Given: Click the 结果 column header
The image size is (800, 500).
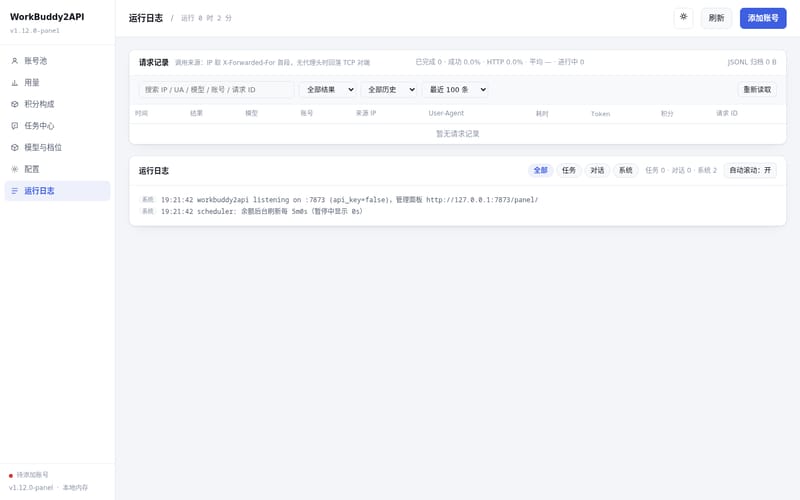Looking at the screenshot, I should 196,113.
